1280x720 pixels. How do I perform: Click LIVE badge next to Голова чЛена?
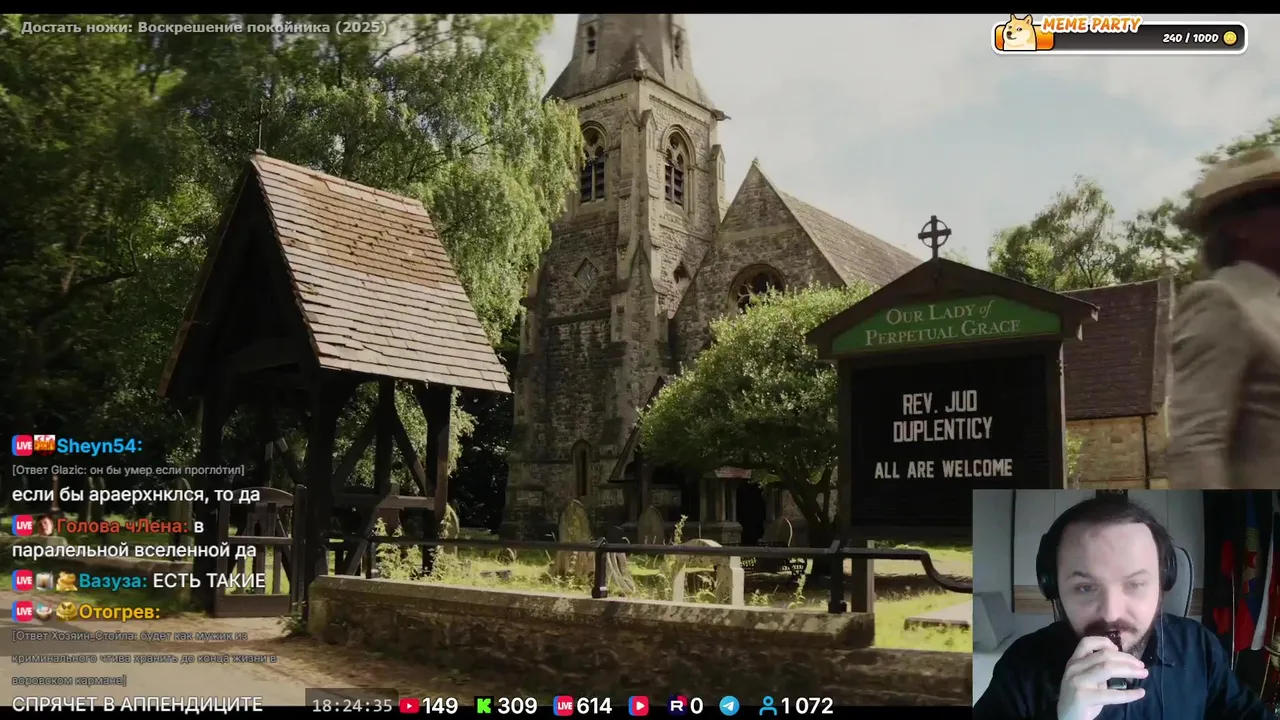pos(22,526)
